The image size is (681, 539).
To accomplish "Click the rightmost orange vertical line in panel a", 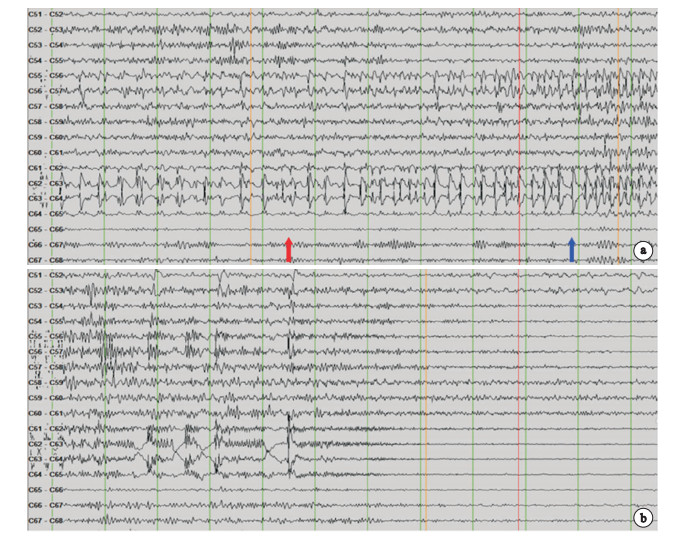I will point(618,120).
